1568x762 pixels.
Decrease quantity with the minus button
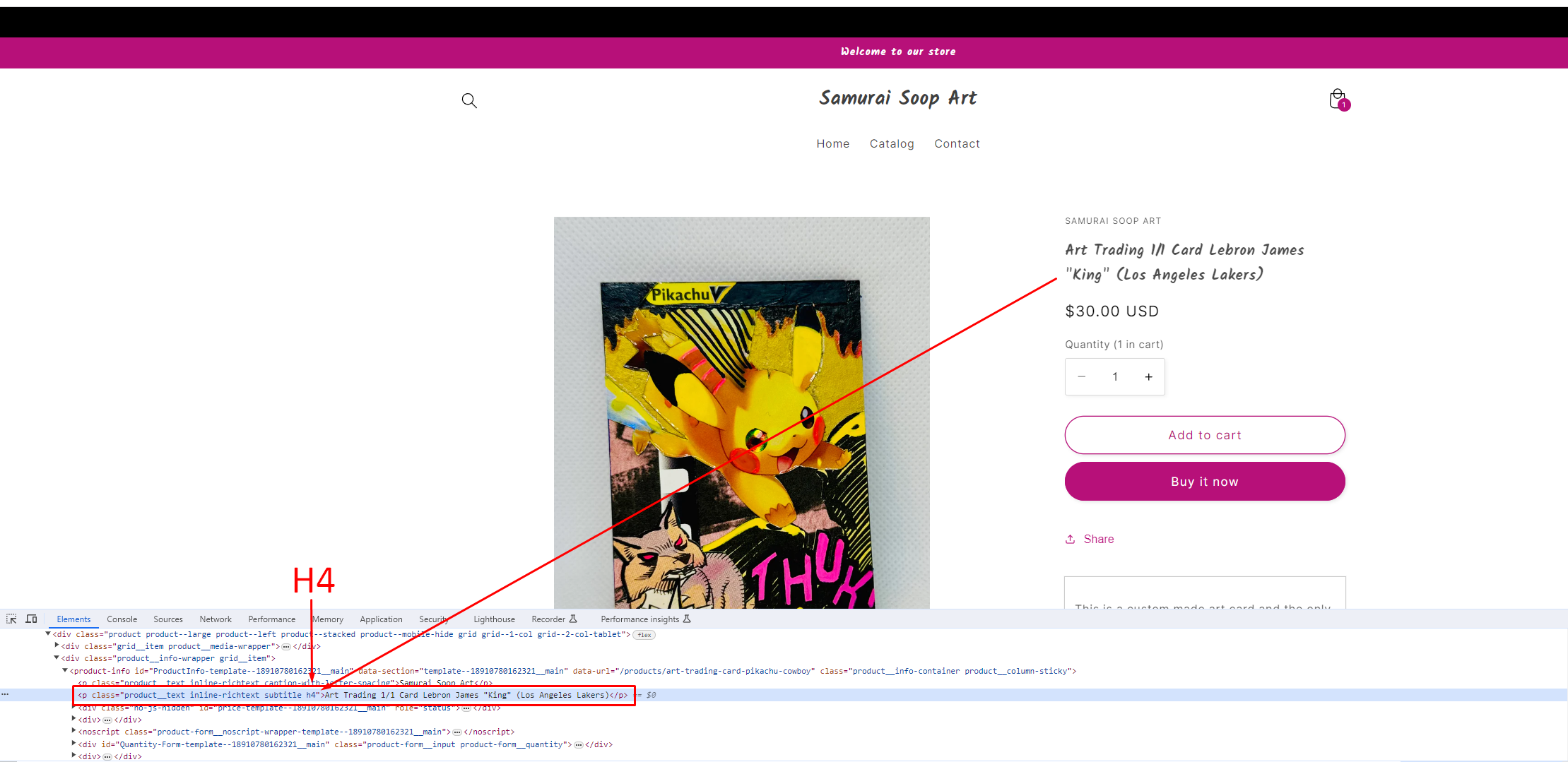[x=1081, y=376]
